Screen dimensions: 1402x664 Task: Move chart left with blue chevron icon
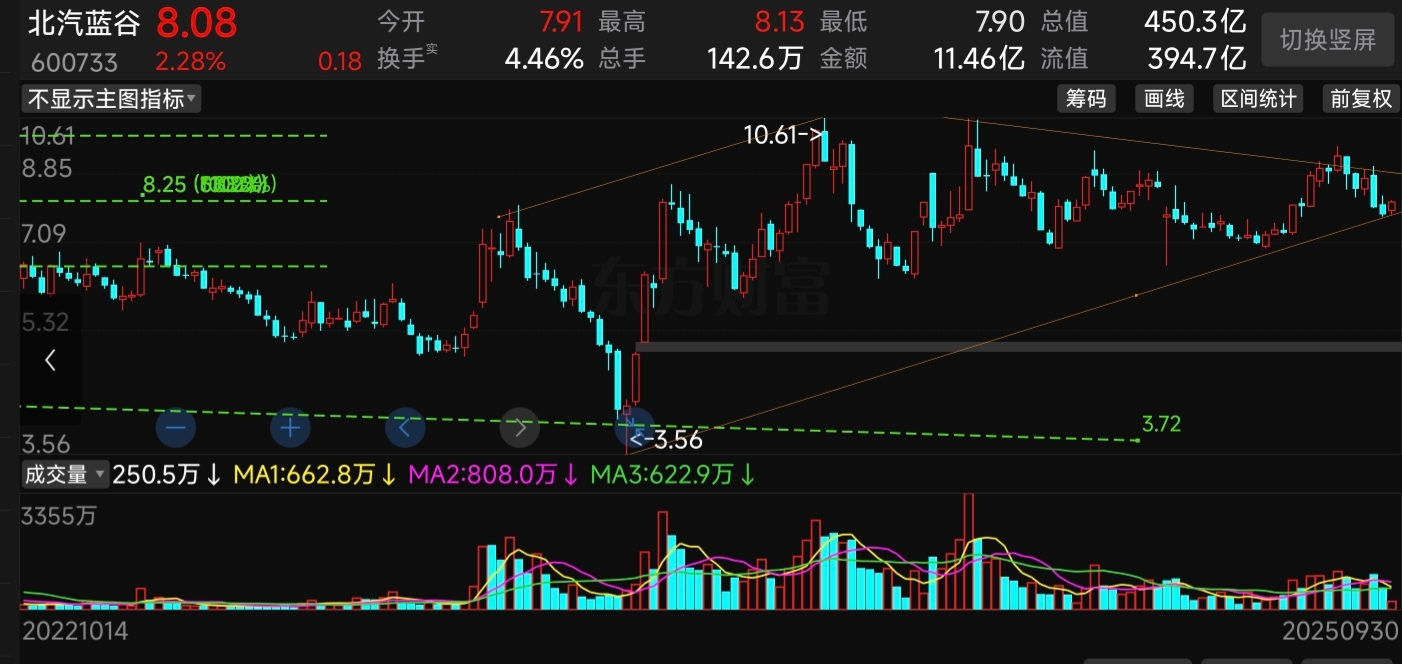(405, 428)
